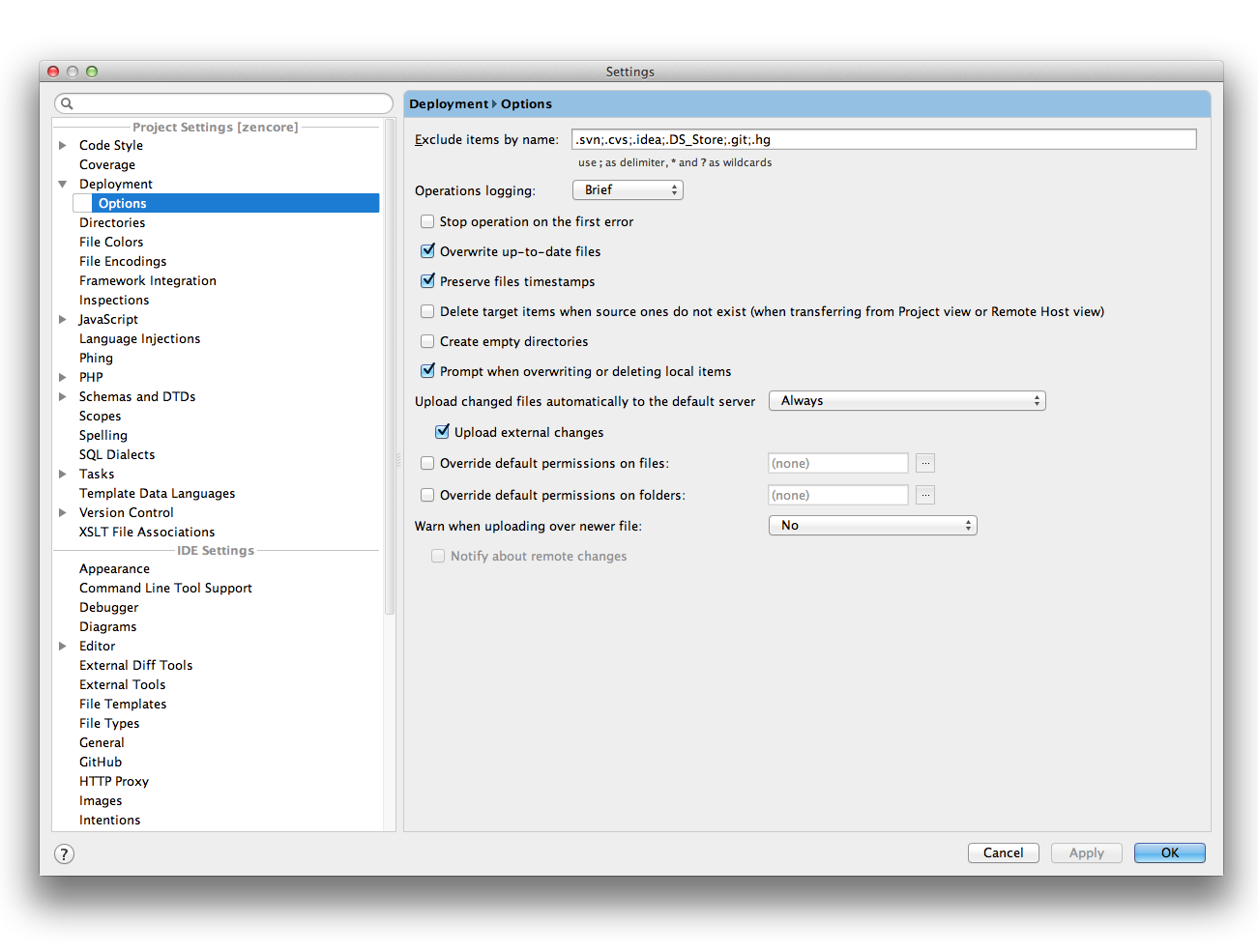Confirm settings with the OK button
Screen dimensions: 1258x952
coord(1170,852)
